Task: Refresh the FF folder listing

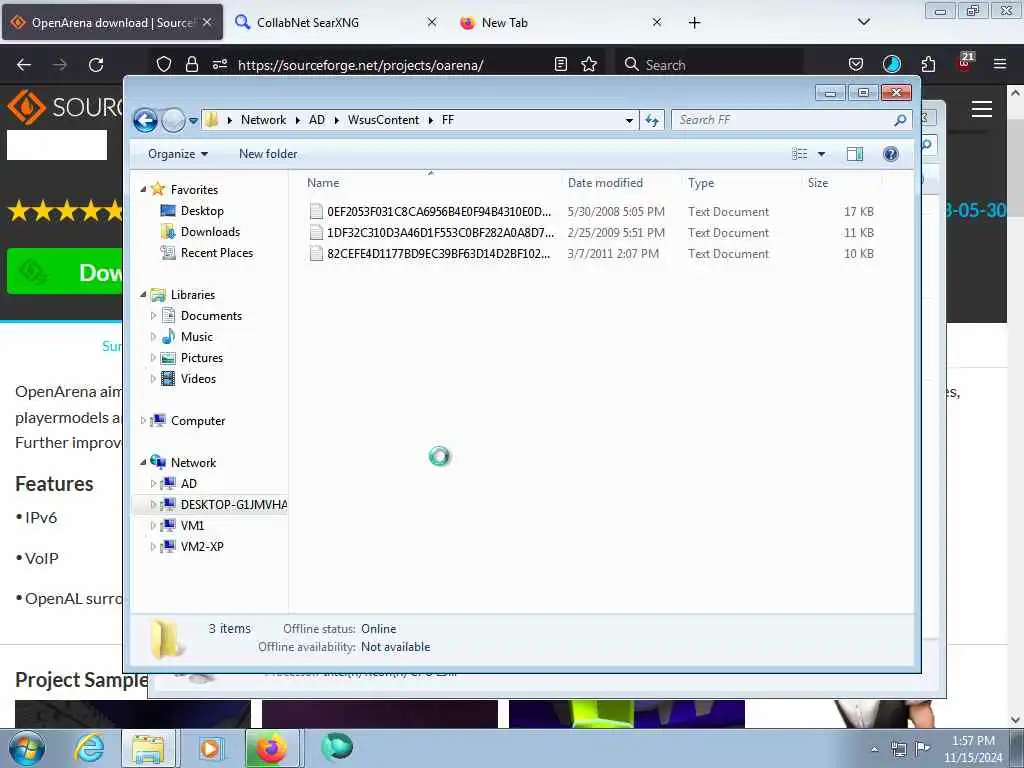Action: coord(652,120)
